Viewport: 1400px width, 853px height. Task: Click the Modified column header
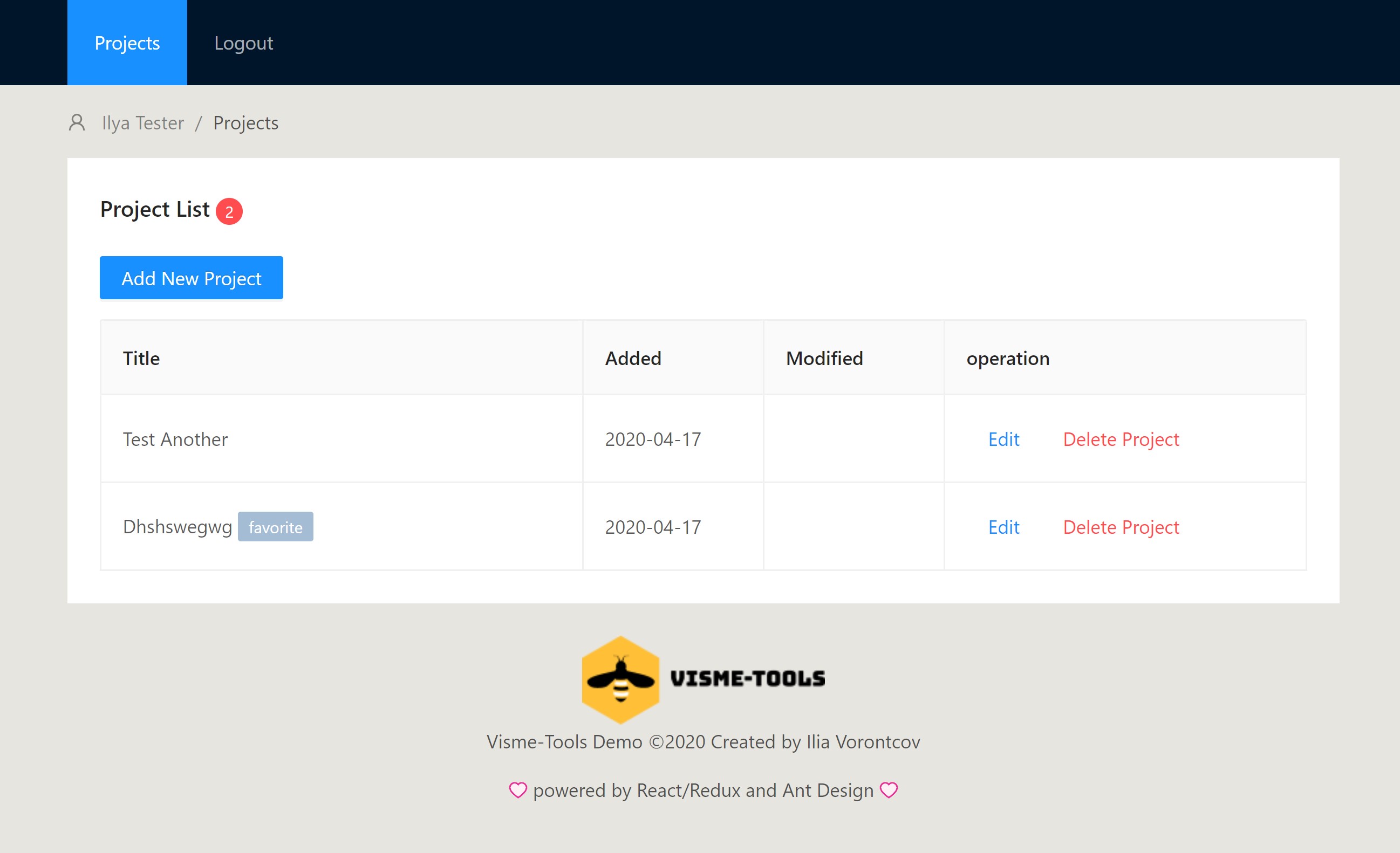[x=824, y=359]
